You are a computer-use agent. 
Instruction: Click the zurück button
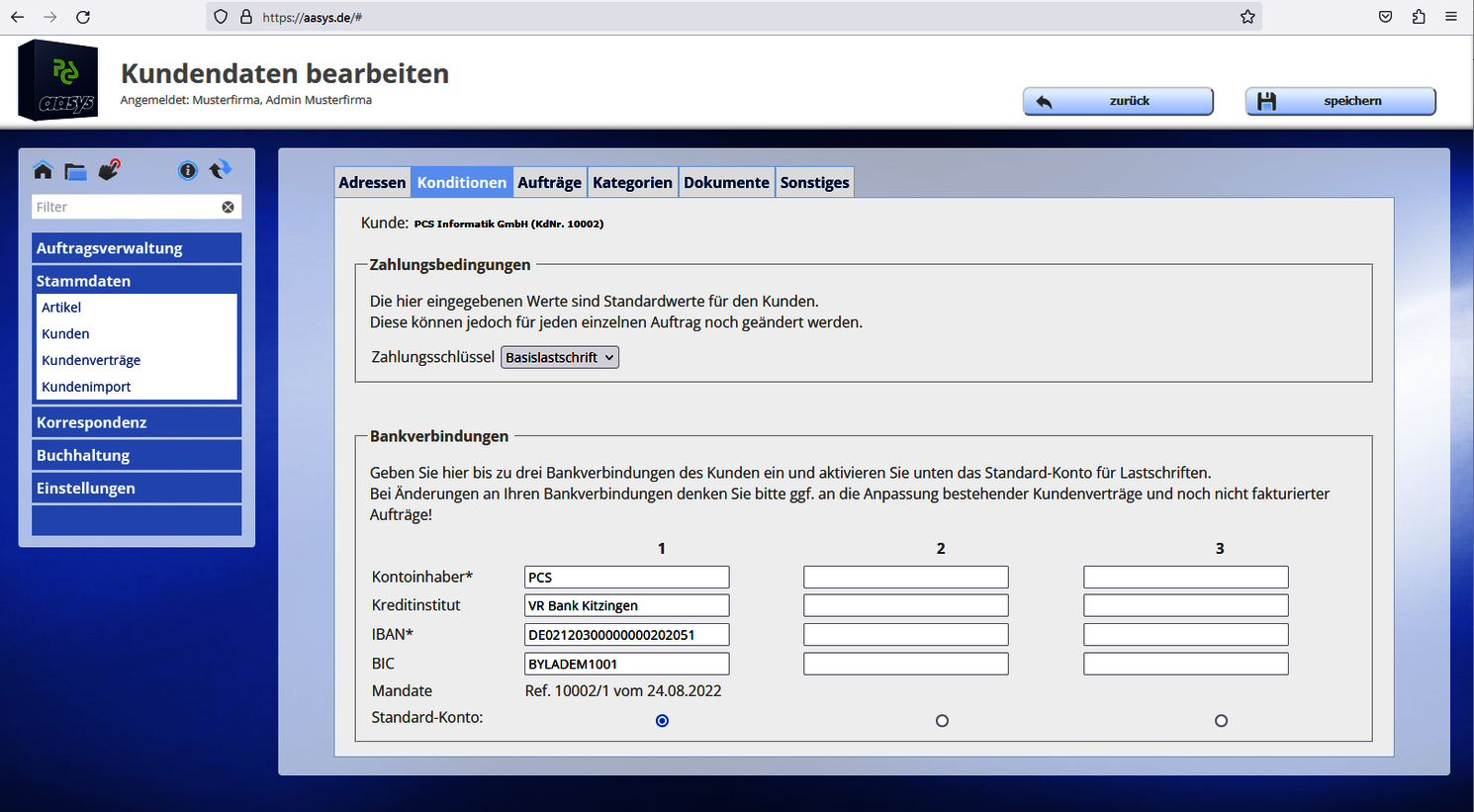click(x=1118, y=101)
